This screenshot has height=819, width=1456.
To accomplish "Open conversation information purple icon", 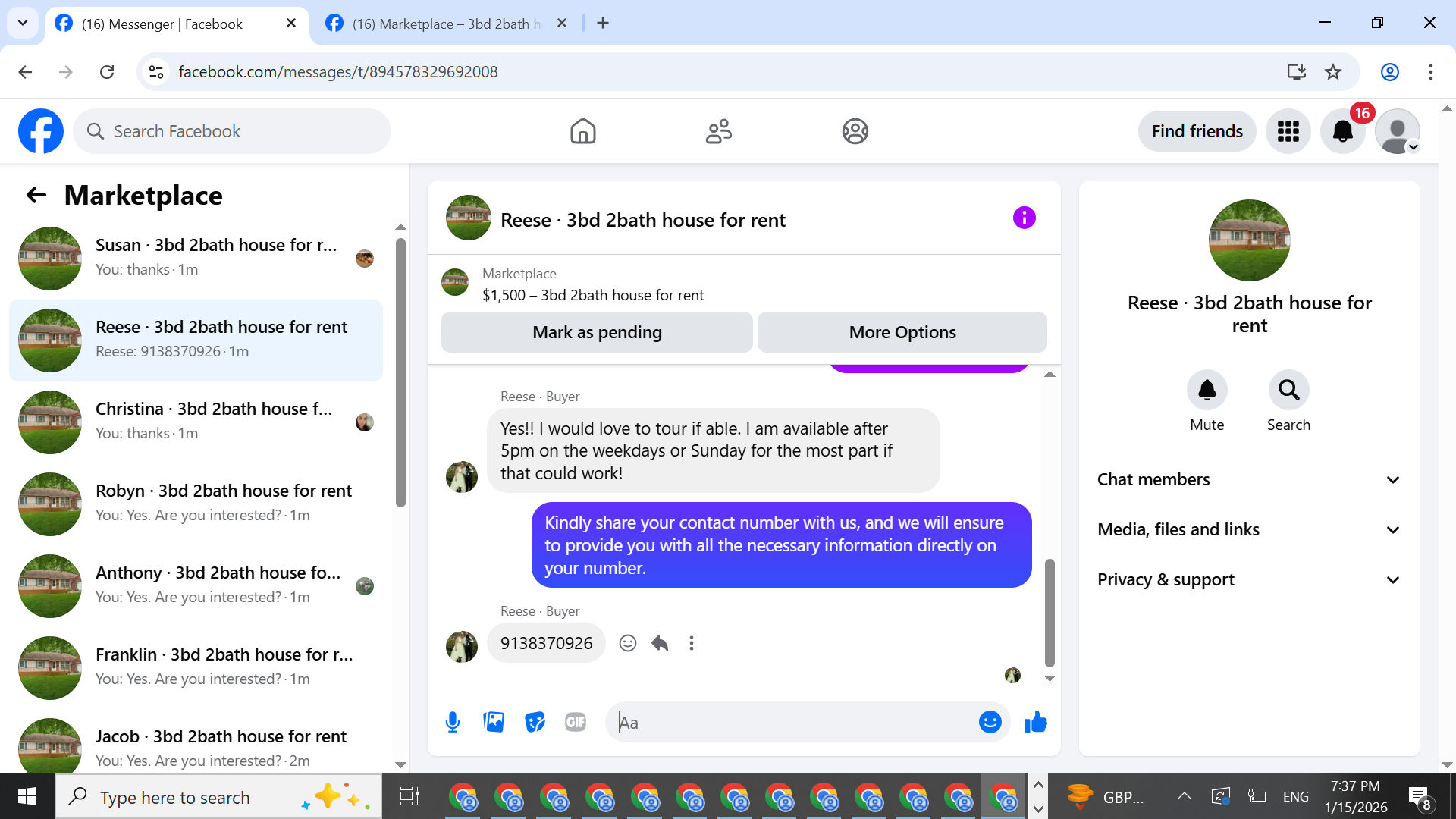I will click(1024, 218).
